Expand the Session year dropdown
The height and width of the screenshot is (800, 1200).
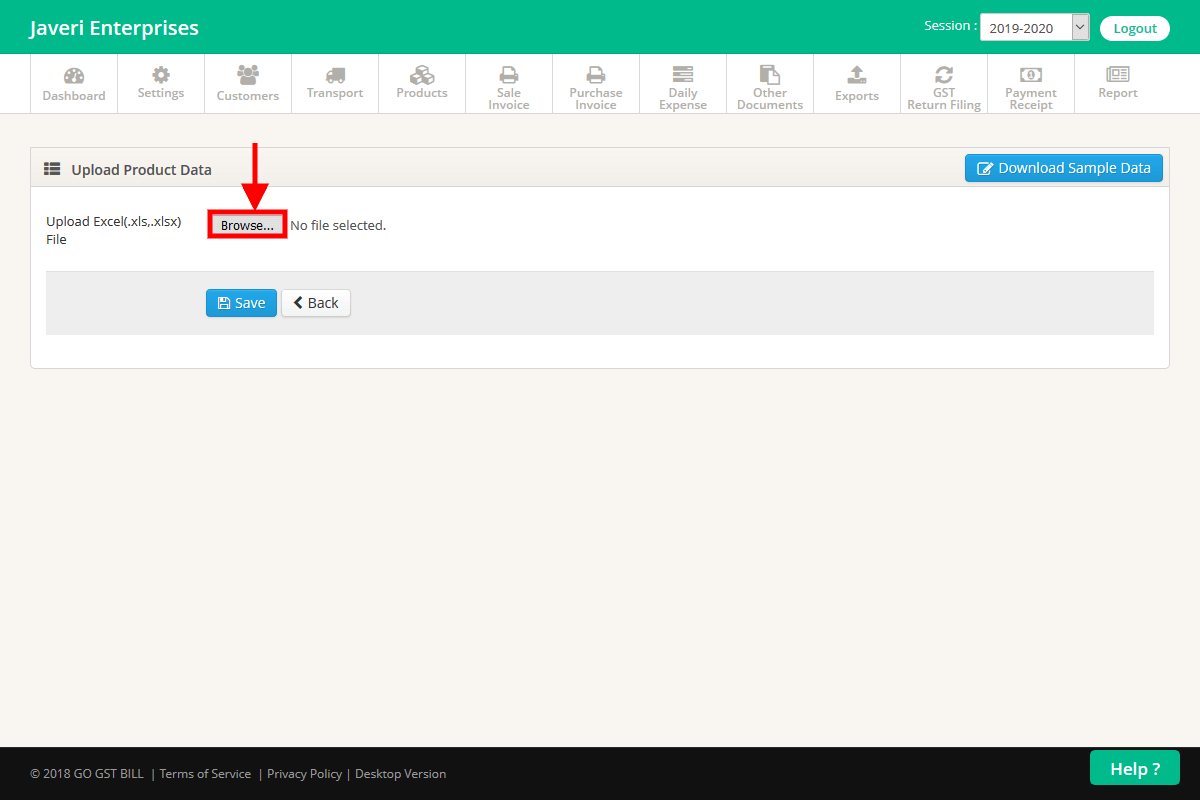coord(1034,28)
